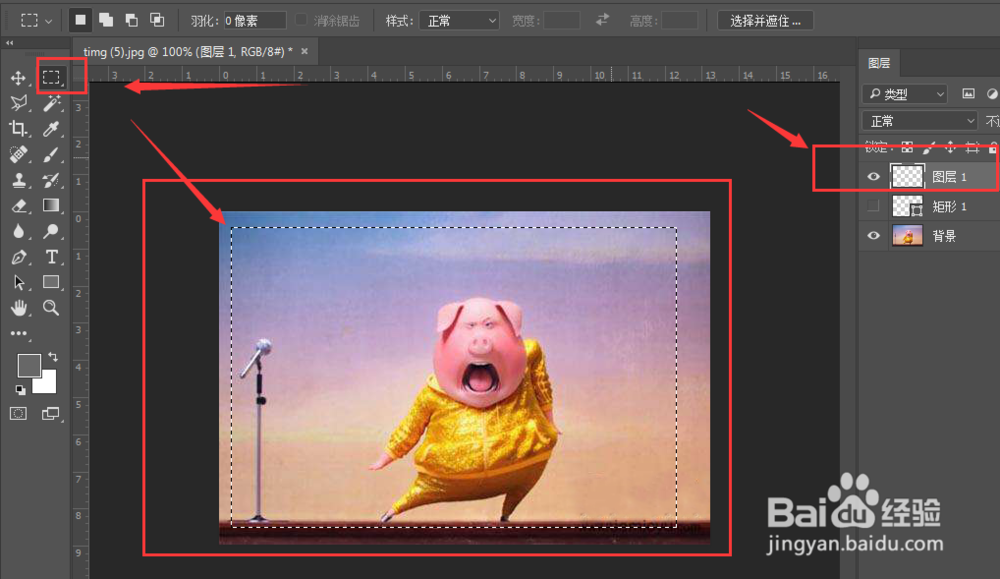This screenshot has height=579, width=1000.
Task: Close the timg (5).jpg document tab
Action: (x=305, y=52)
